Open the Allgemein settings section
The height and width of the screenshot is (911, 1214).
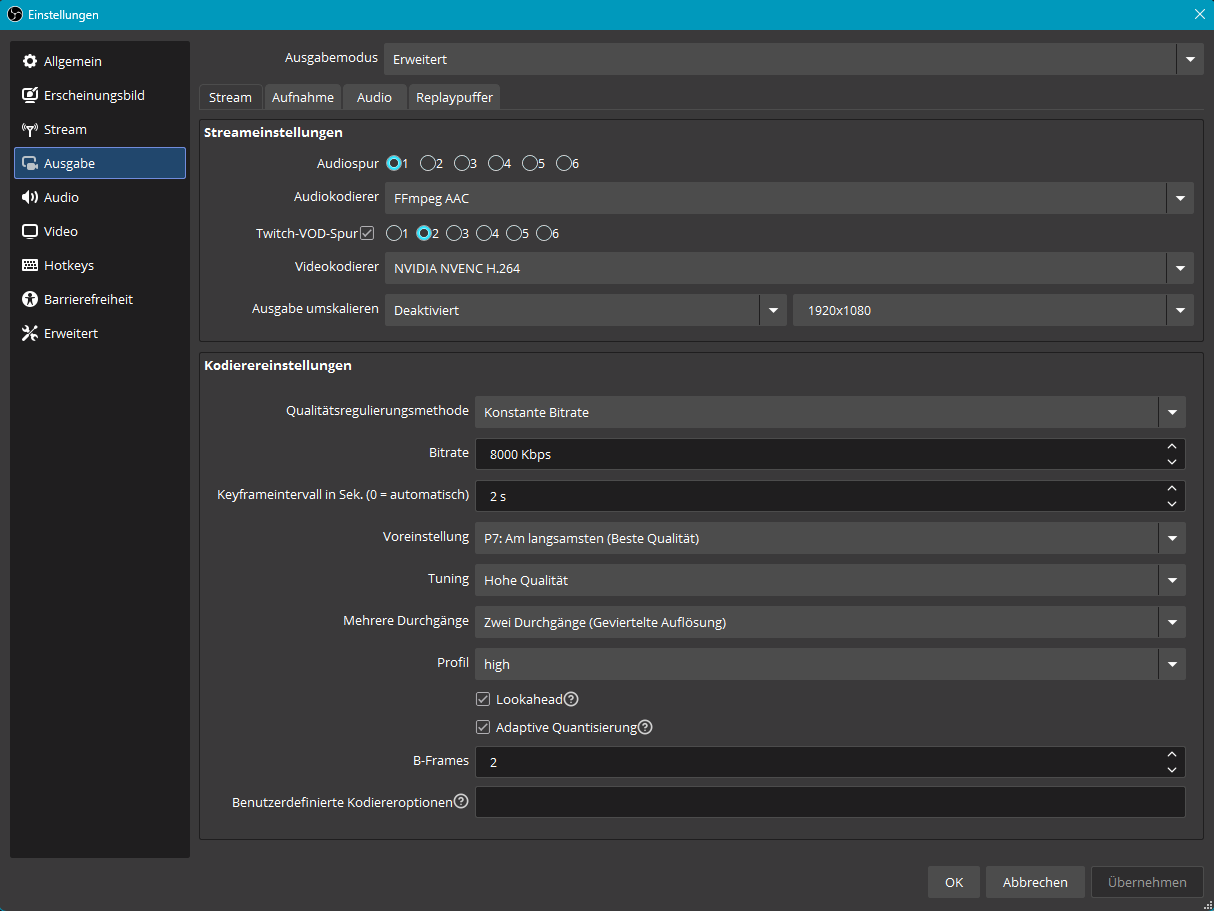click(x=73, y=61)
